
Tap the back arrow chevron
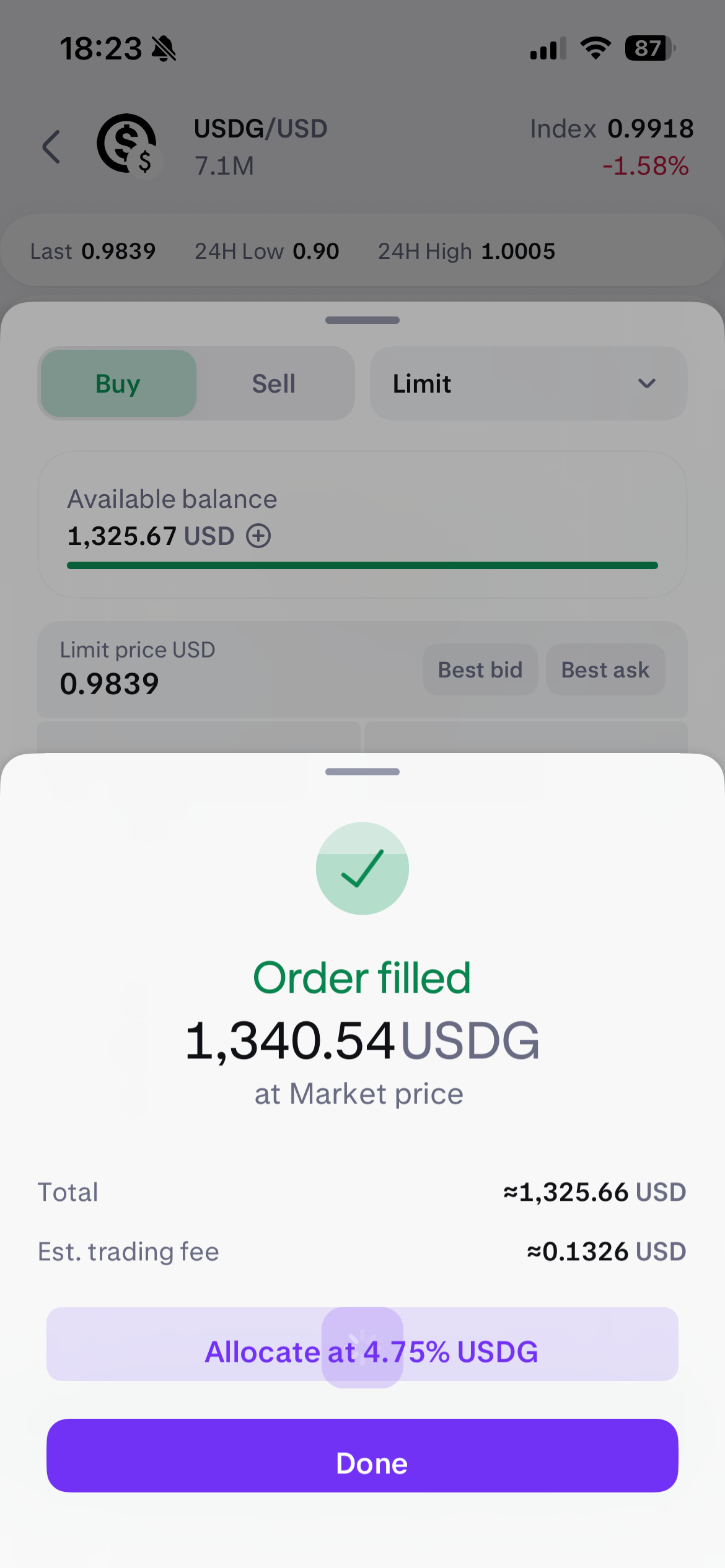[x=52, y=147]
